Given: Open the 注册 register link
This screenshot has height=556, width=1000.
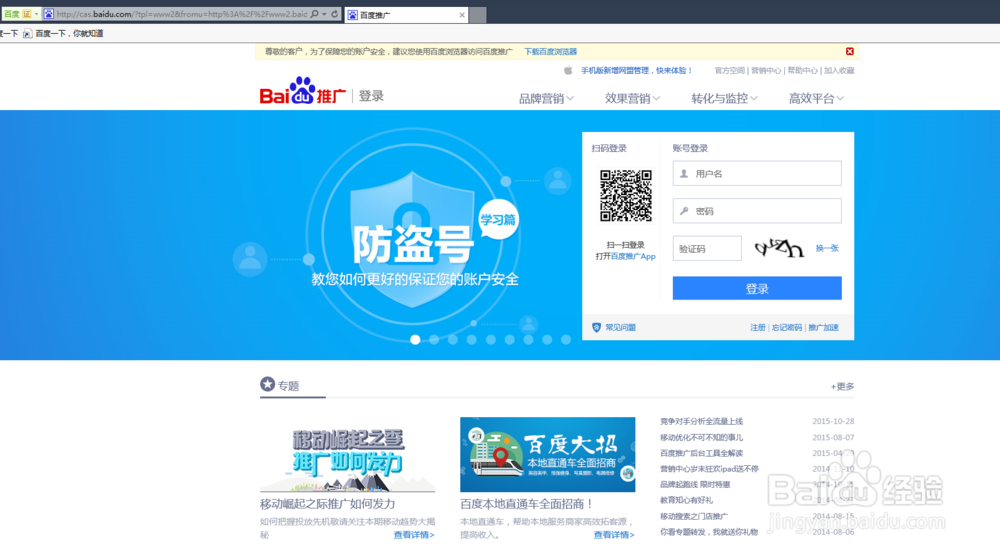Looking at the screenshot, I should (x=758, y=327).
